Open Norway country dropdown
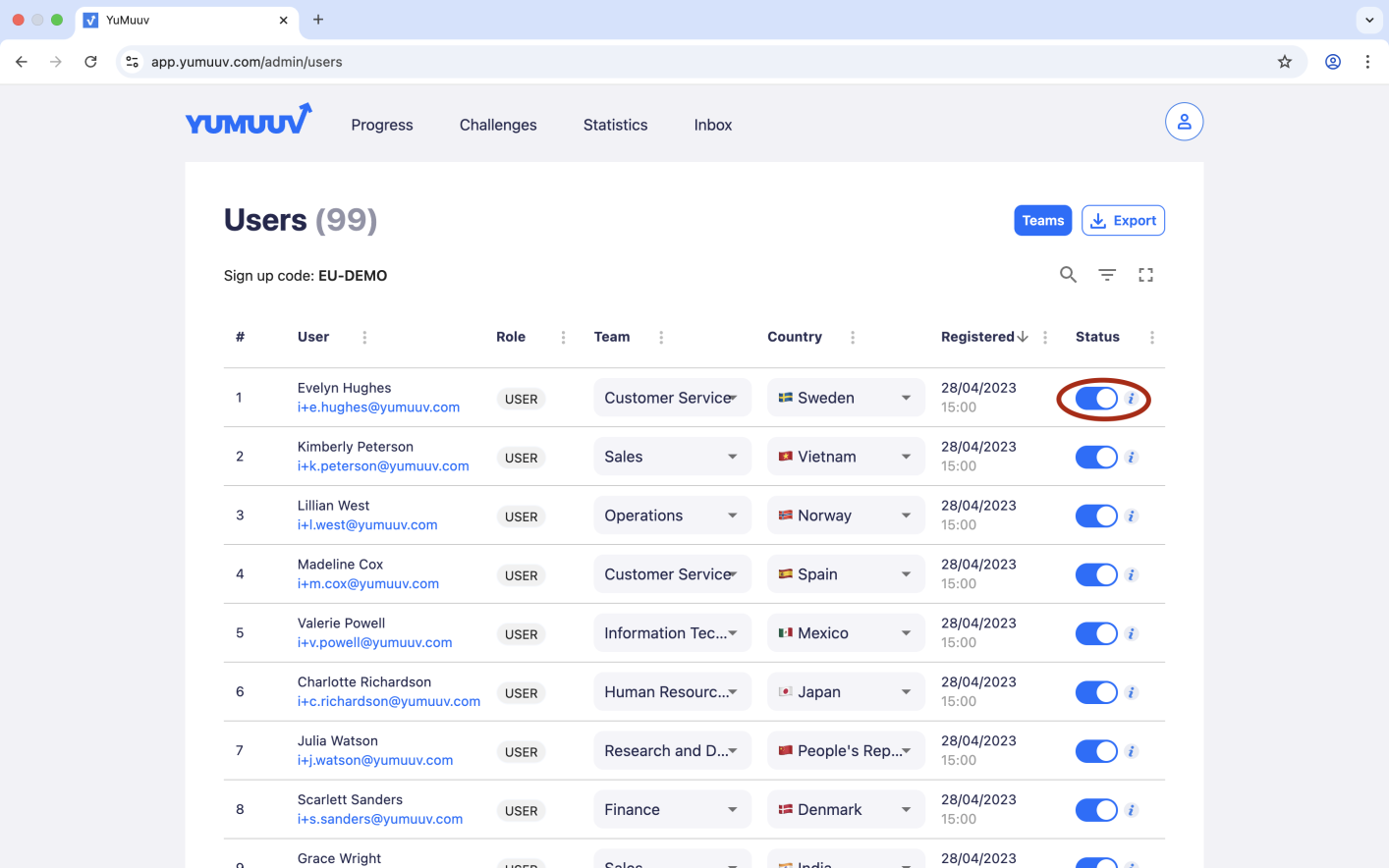This screenshot has height=868, width=1389. pyautogui.click(x=846, y=515)
